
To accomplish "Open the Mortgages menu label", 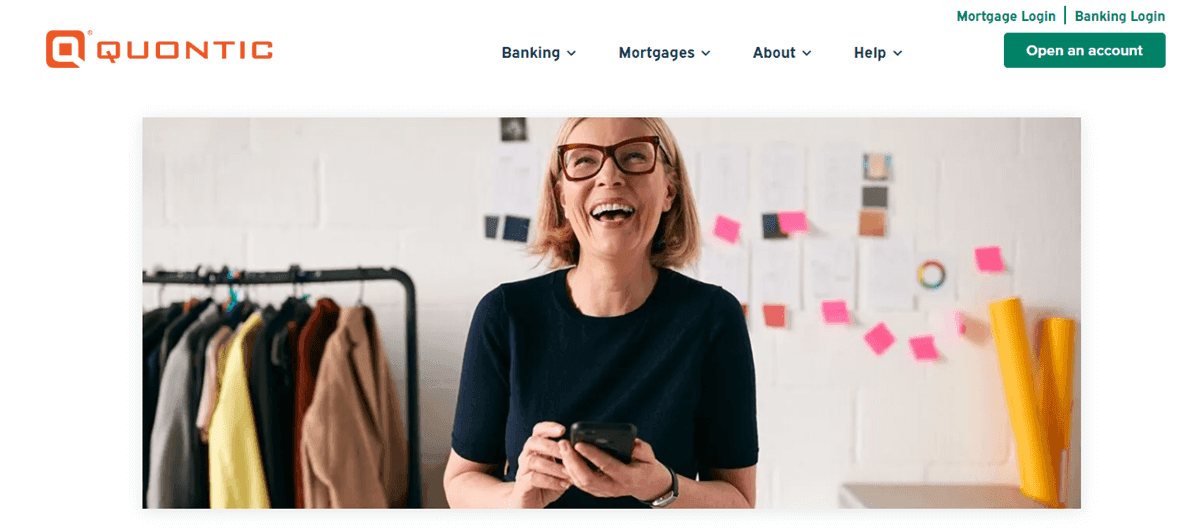I will [x=656, y=53].
